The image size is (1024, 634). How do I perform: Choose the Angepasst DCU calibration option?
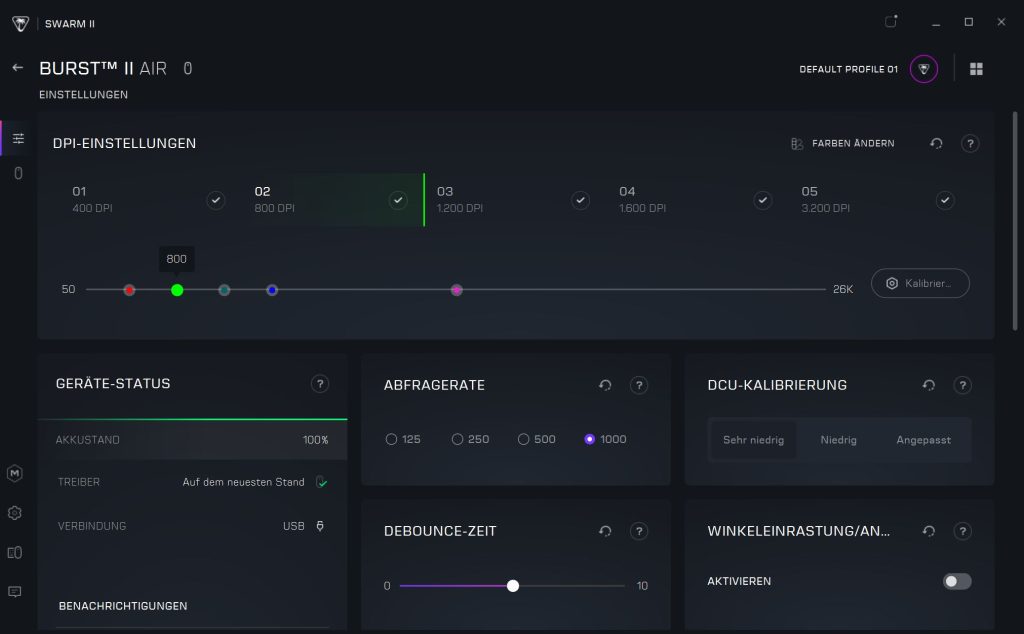pyautogui.click(x=923, y=440)
